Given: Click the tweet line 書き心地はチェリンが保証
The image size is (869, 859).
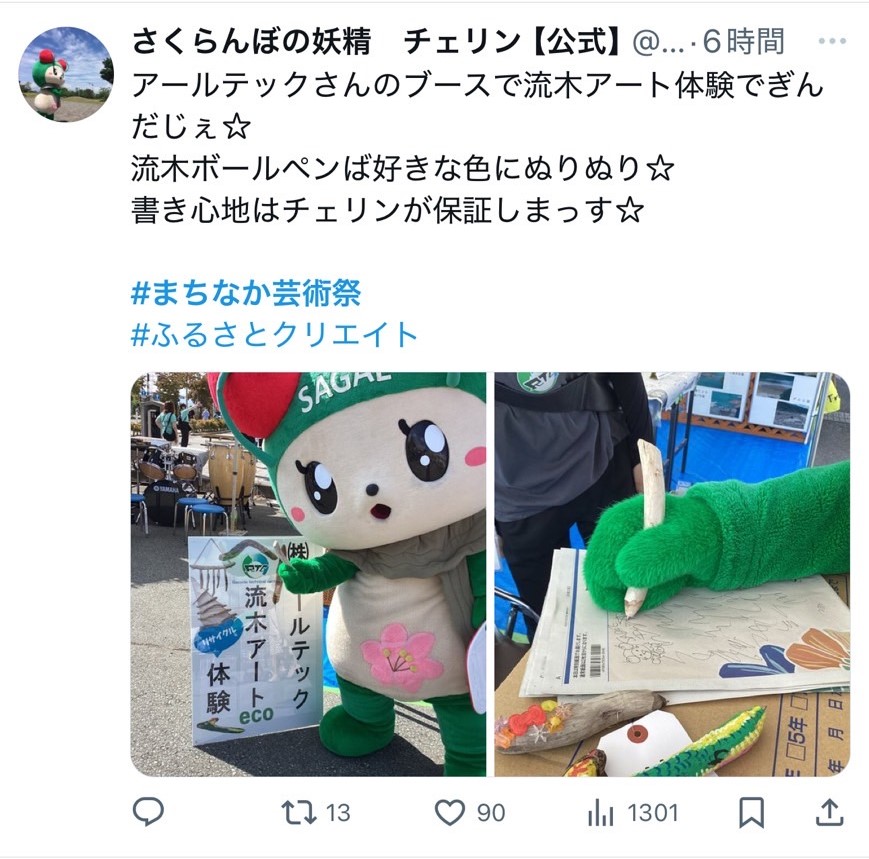Looking at the screenshot, I should [387, 210].
